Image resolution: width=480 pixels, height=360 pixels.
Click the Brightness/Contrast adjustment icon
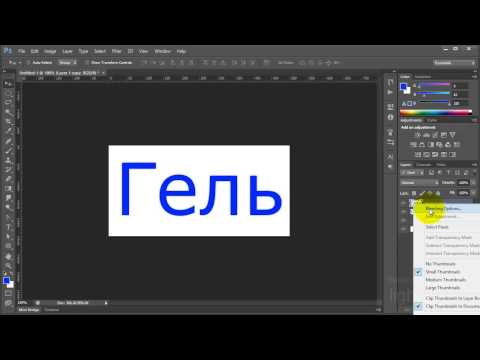tap(417, 135)
